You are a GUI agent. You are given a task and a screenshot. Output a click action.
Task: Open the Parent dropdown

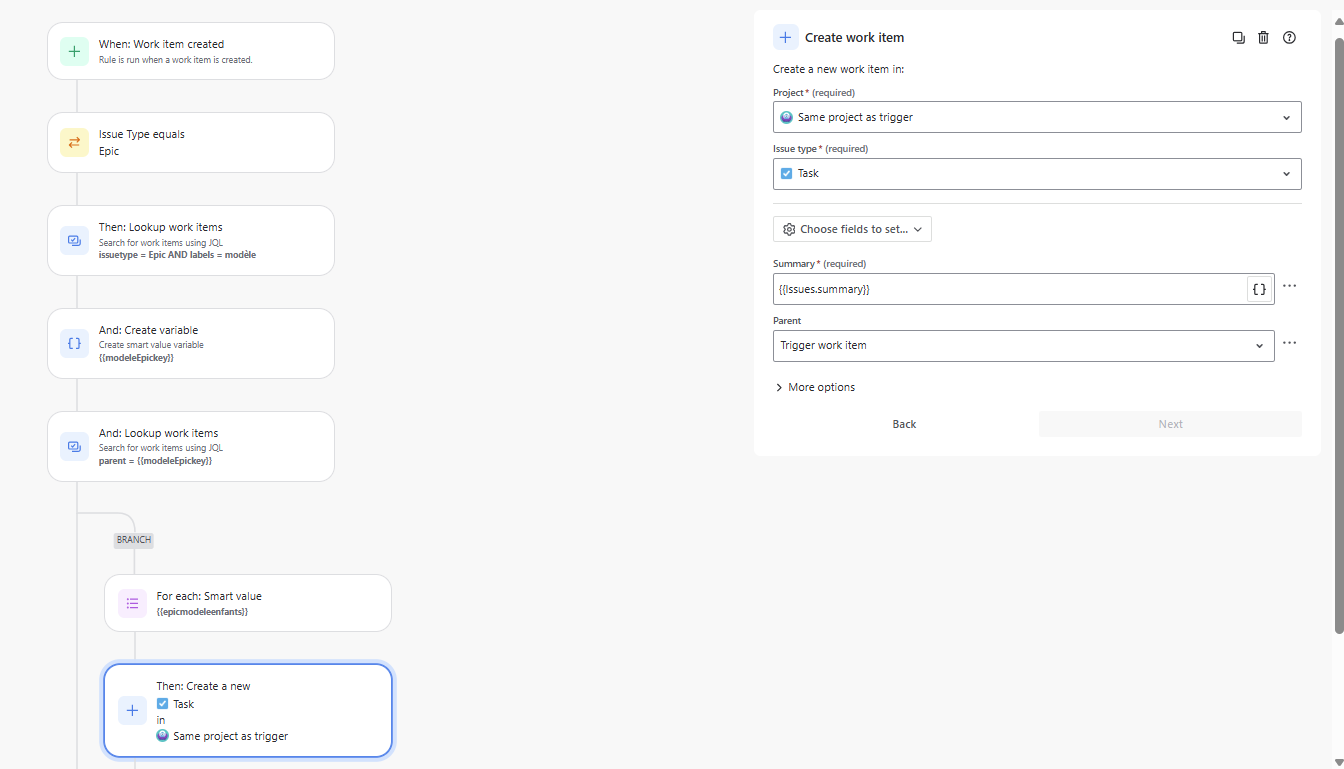[1023, 345]
